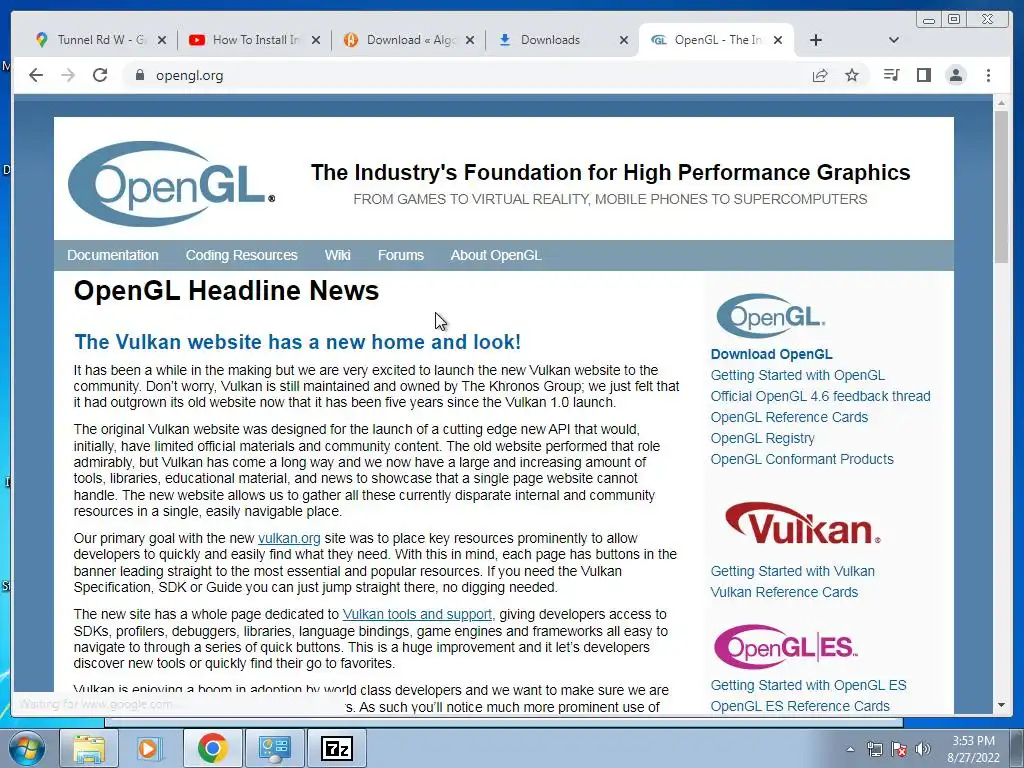
Task: Click the OpenGL ES logo
Action: [786, 647]
